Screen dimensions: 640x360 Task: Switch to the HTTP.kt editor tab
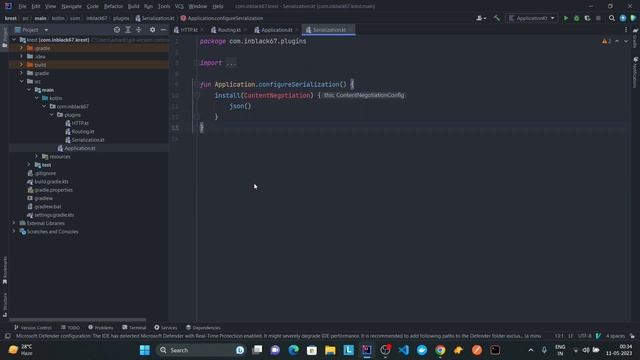(x=189, y=30)
